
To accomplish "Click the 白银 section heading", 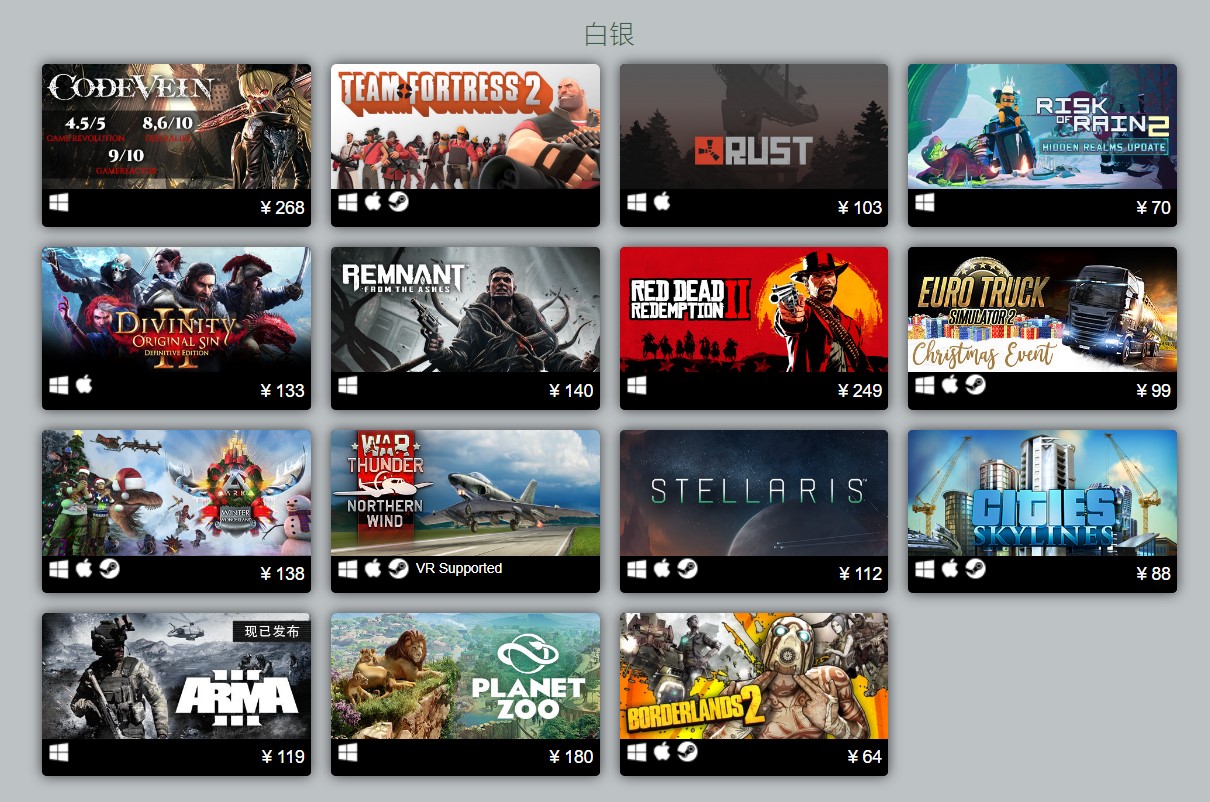I will tap(609, 34).
